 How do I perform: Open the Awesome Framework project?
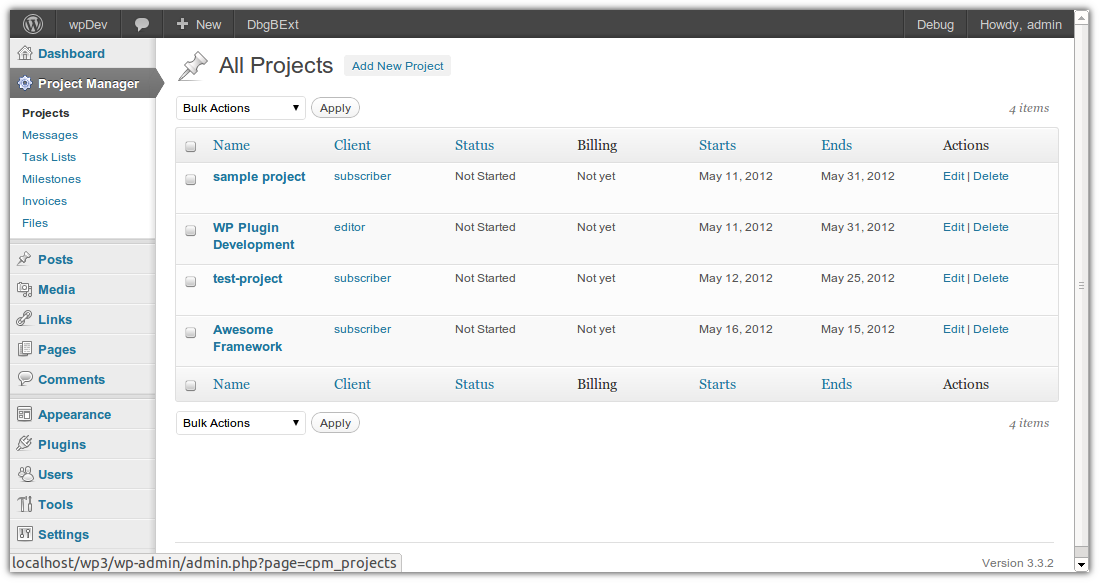[247, 338]
